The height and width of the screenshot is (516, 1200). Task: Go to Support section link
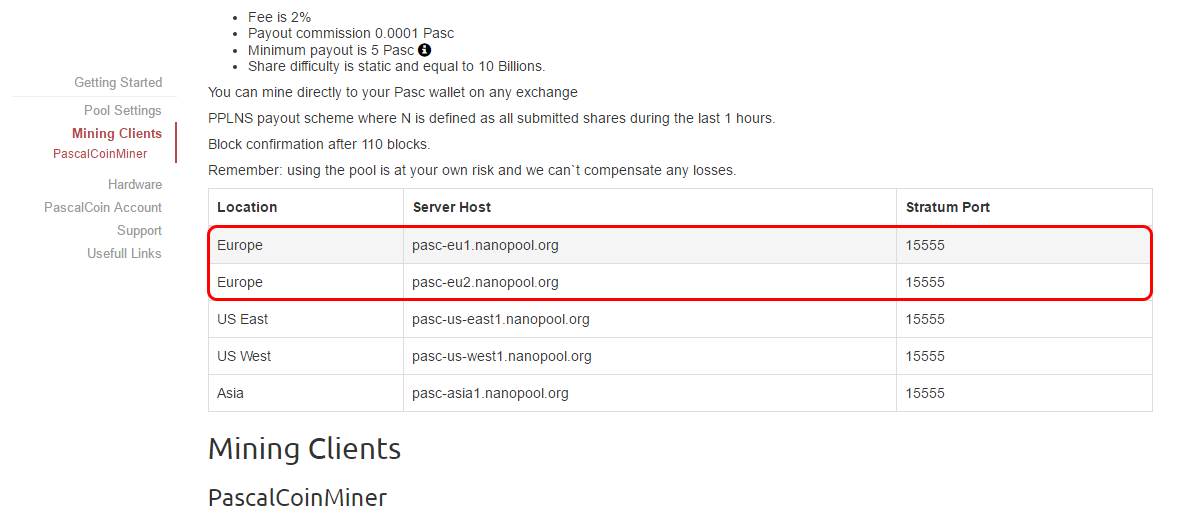click(x=139, y=230)
